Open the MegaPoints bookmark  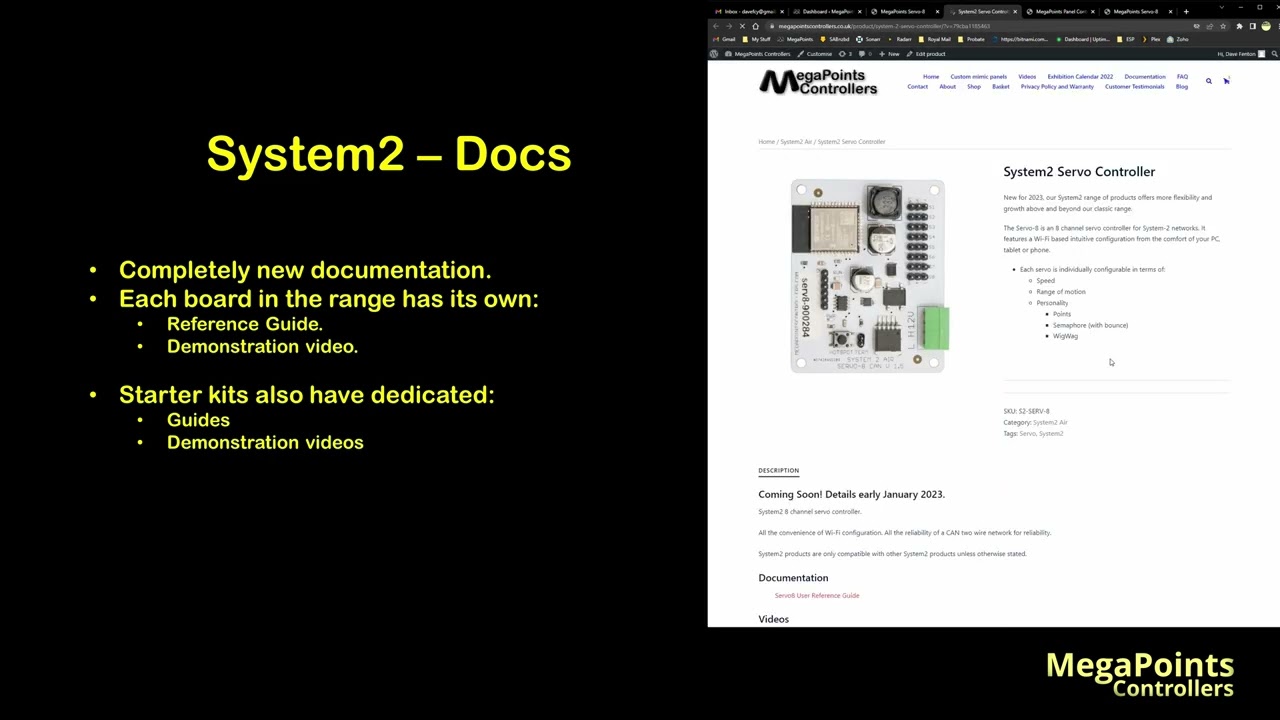tap(794, 39)
